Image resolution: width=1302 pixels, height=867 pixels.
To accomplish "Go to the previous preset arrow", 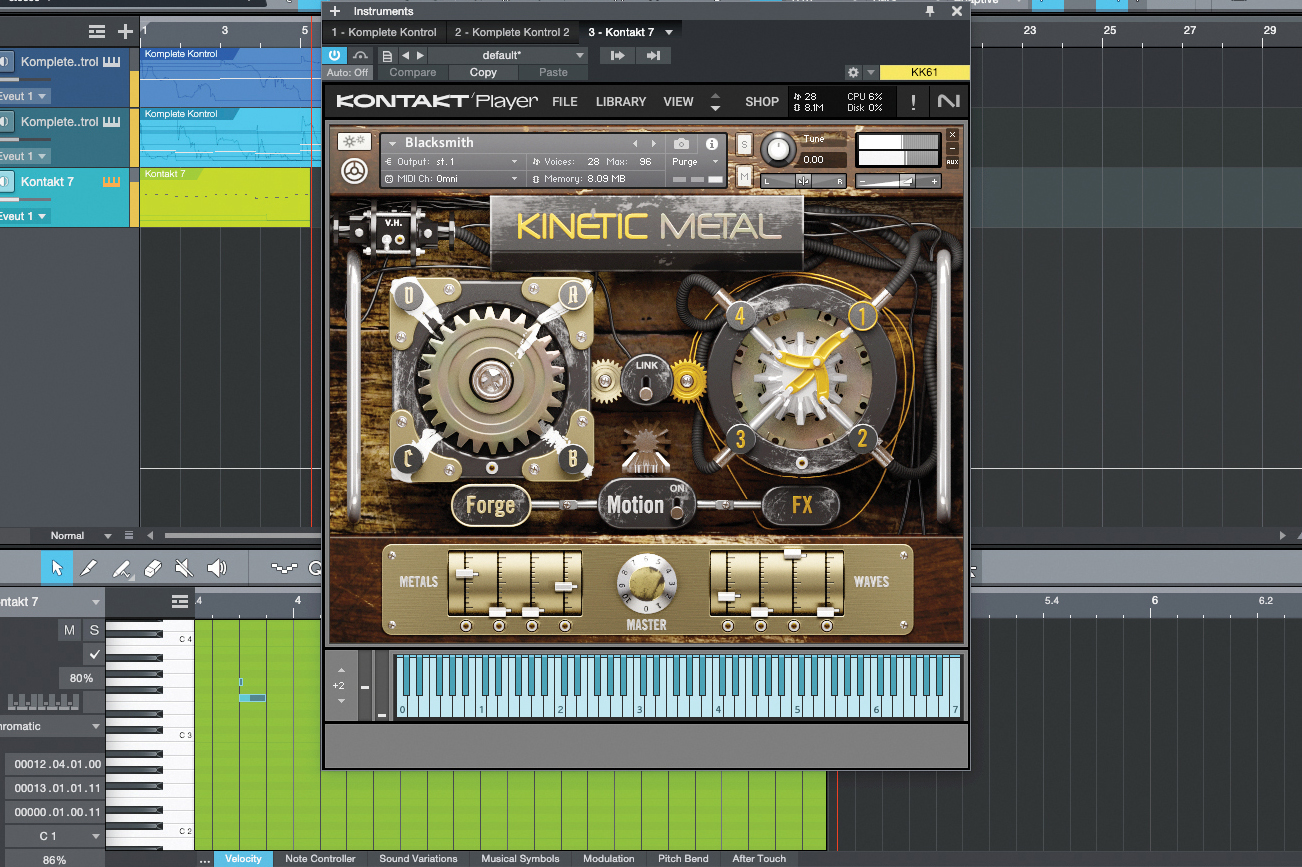I will point(405,56).
